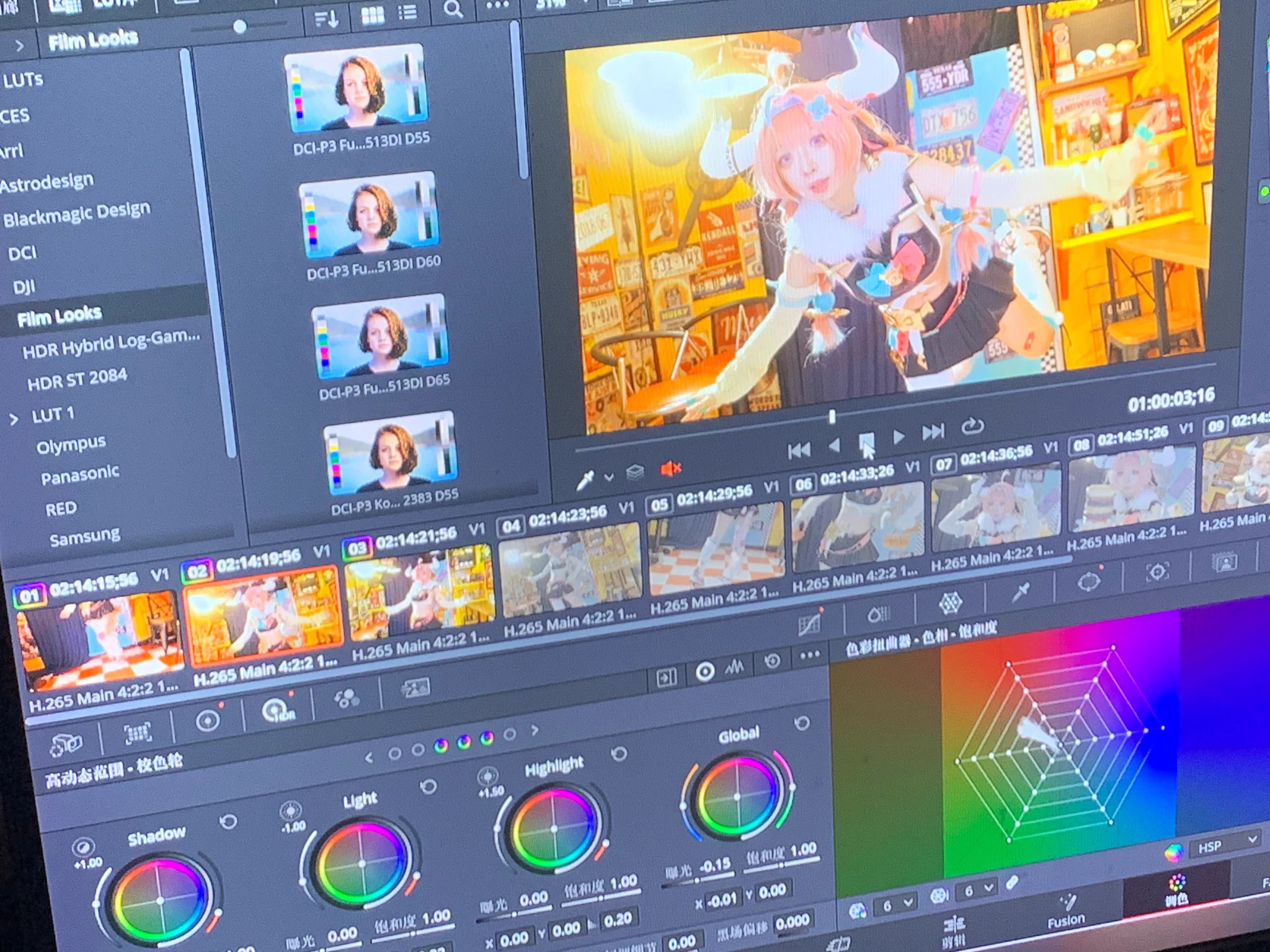Select the Blackmagic Design LUT folder
1270x952 pixels.
(x=76, y=214)
